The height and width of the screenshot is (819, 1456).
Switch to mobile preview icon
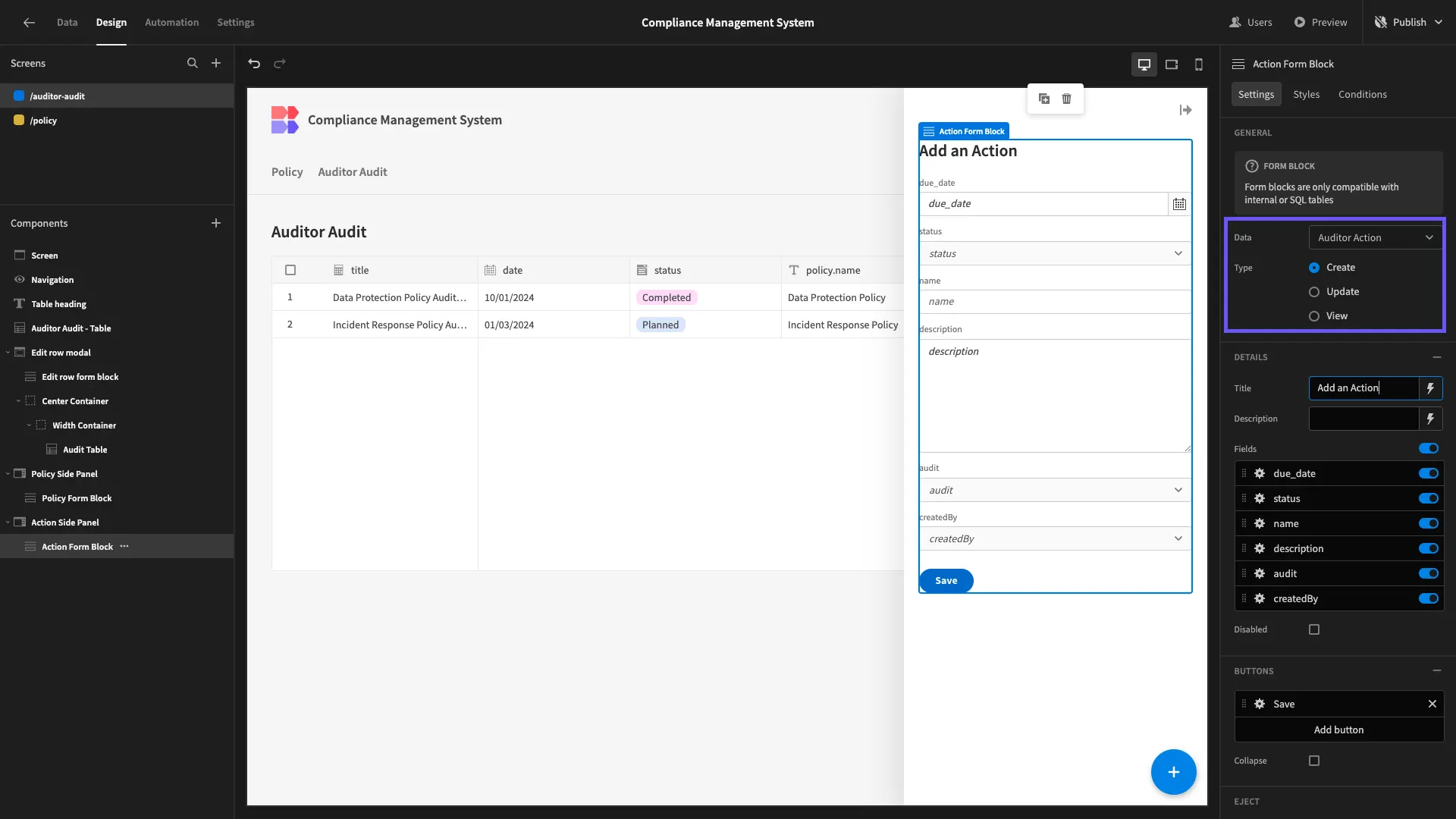(1199, 64)
